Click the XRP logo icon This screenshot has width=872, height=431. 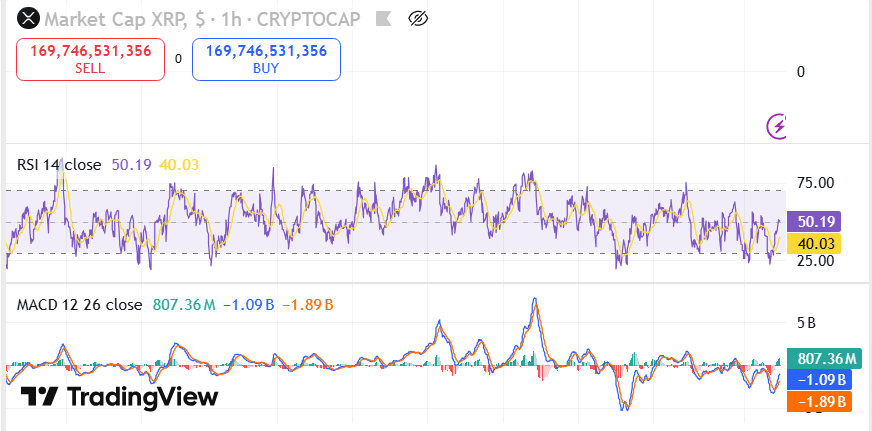28,19
